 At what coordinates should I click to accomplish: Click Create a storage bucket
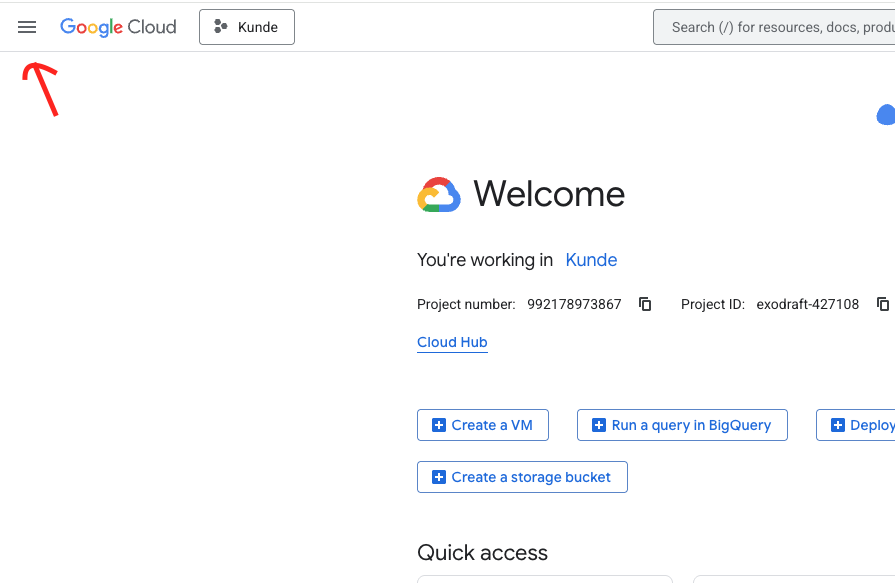522,477
